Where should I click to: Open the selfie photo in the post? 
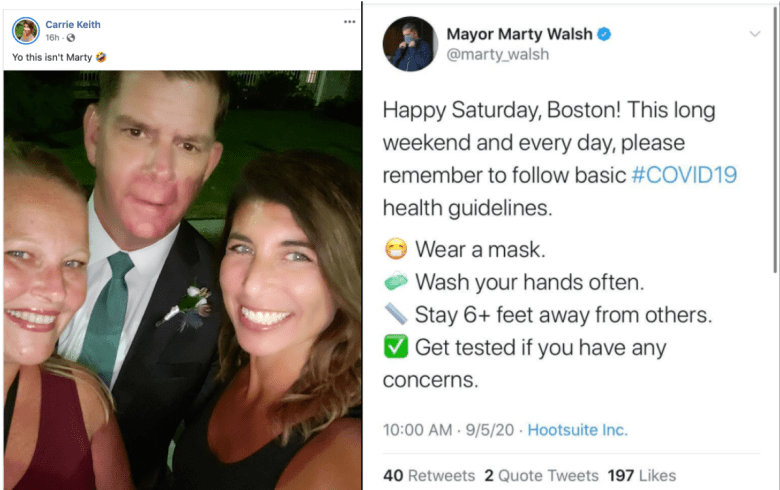[183, 280]
